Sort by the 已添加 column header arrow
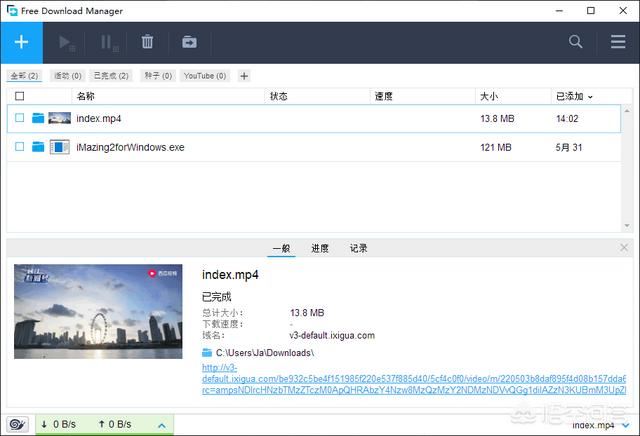The height and width of the screenshot is (436, 640). point(590,97)
